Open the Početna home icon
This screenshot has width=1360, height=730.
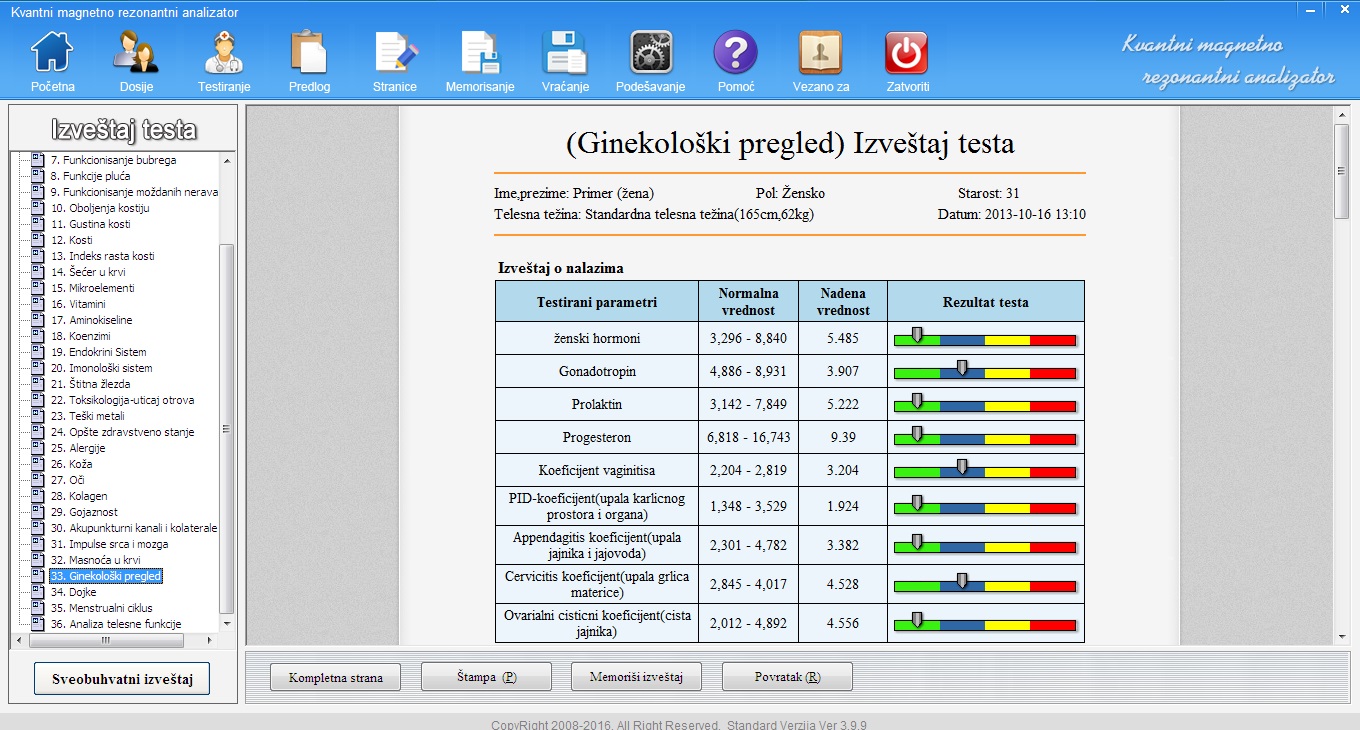[53, 54]
